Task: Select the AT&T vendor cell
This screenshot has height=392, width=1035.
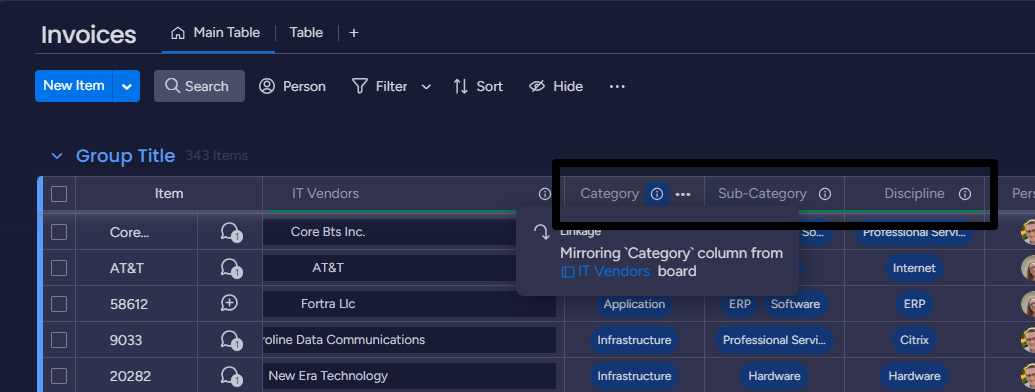Action: (x=409, y=268)
